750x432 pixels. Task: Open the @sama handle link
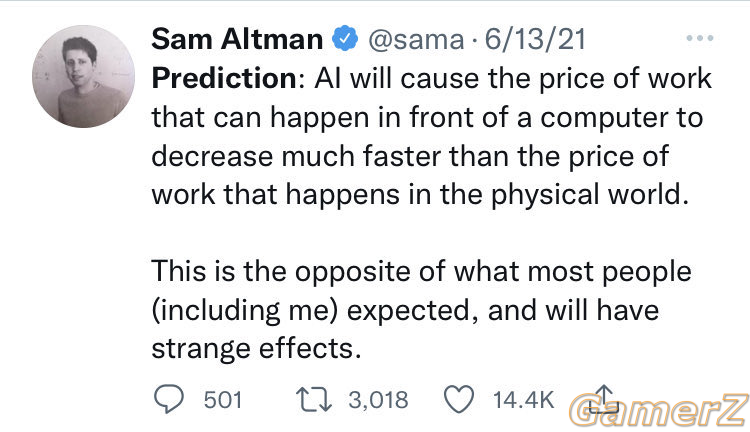click(416, 40)
